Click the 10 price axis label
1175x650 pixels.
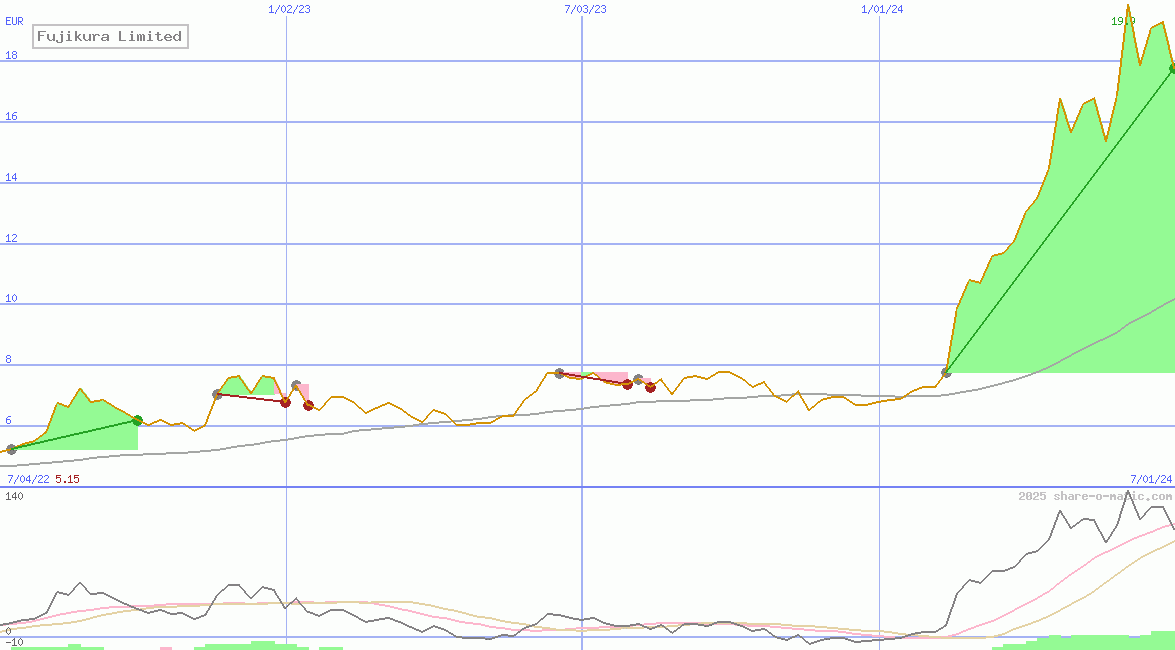[11, 298]
